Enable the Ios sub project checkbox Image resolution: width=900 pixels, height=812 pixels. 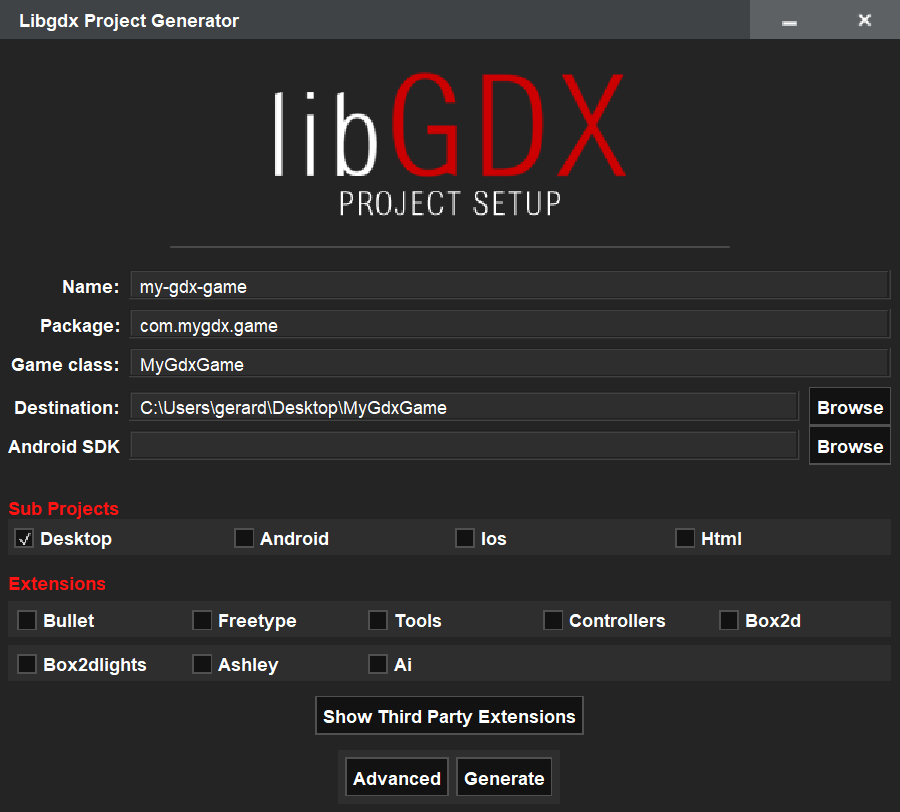465,539
